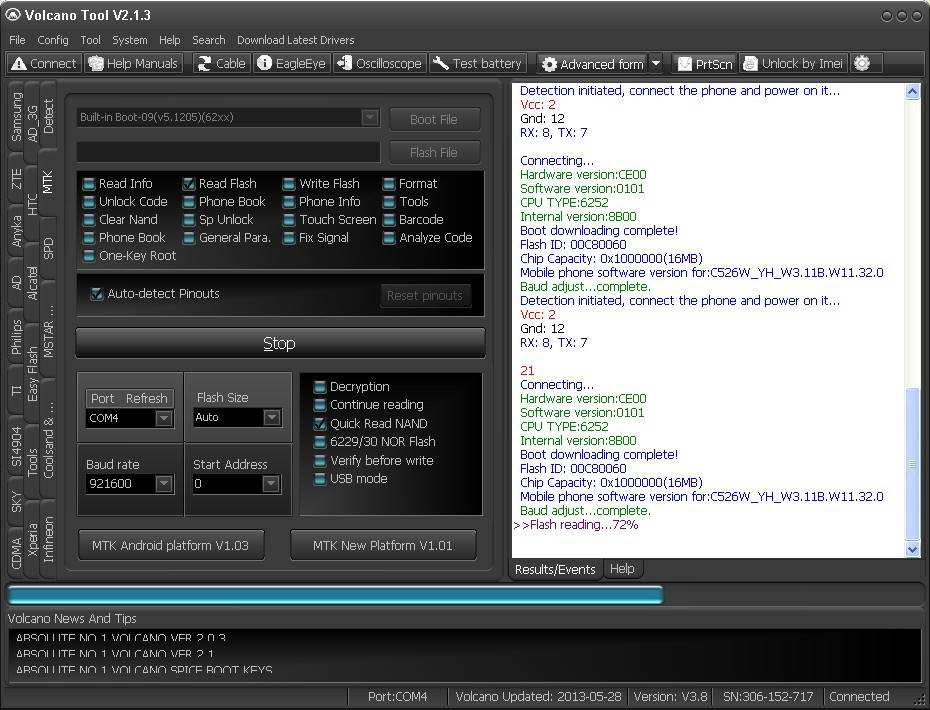The height and width of the screenshot is (710, 930).
Task: Enable the Unlock Code checkbox
Action: [x=89, y=202]
